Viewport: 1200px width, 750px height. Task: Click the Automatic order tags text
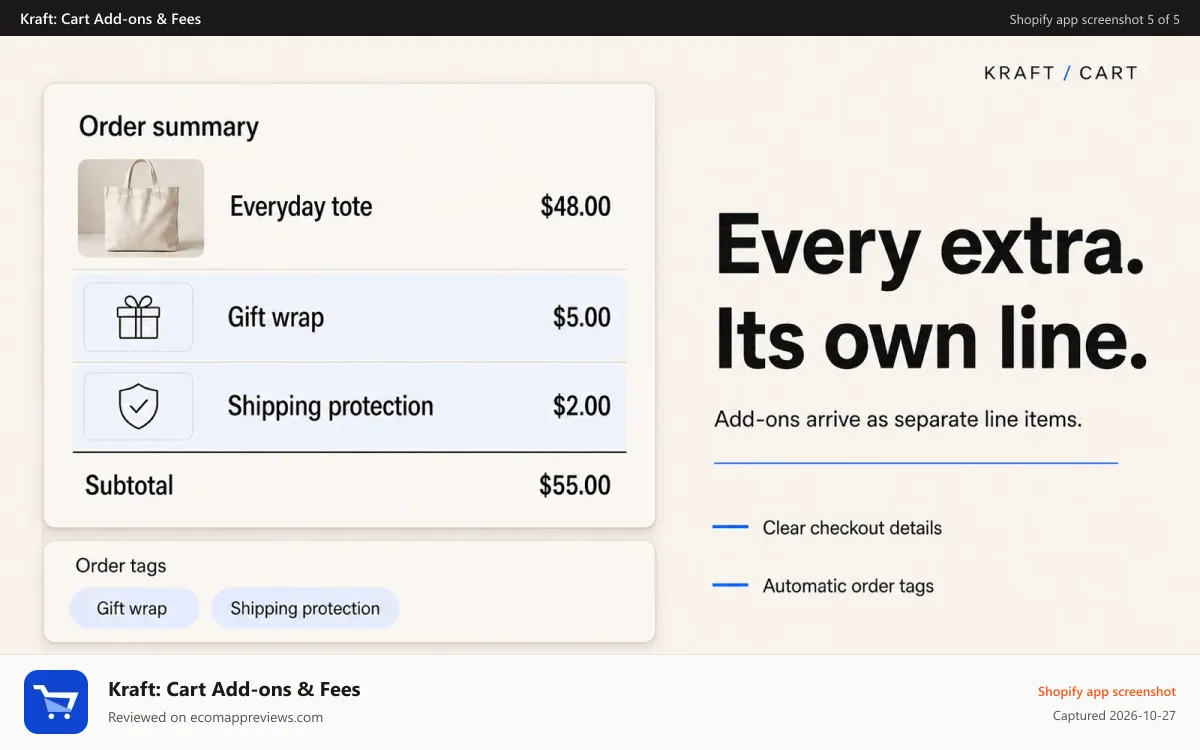point(848,586)
